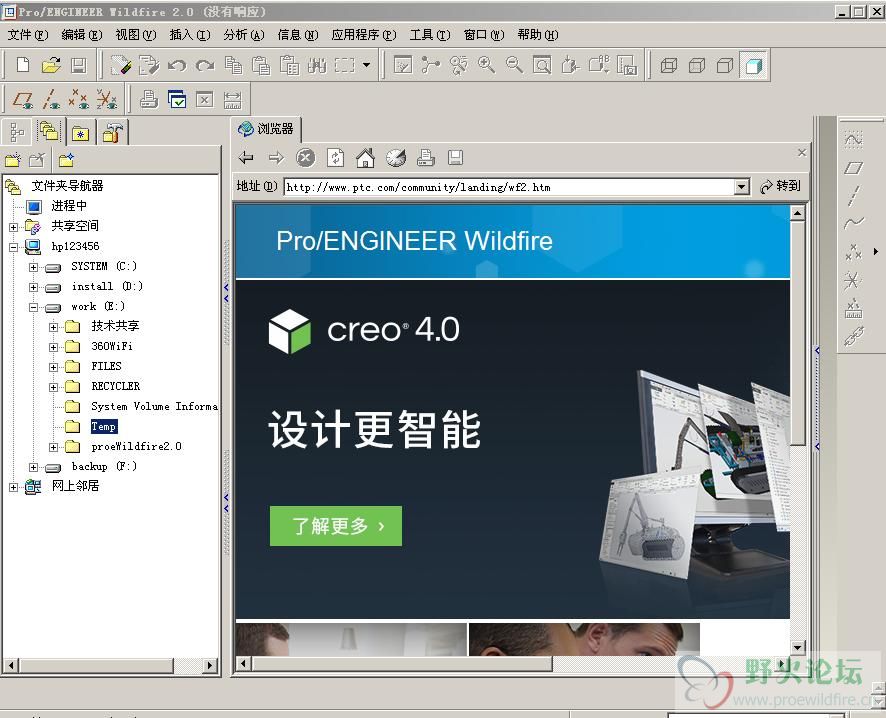Image resolution: width=886 pixels, height=718 pixels.
Task: Close the browser panel with the X
Action: point(802,153)
